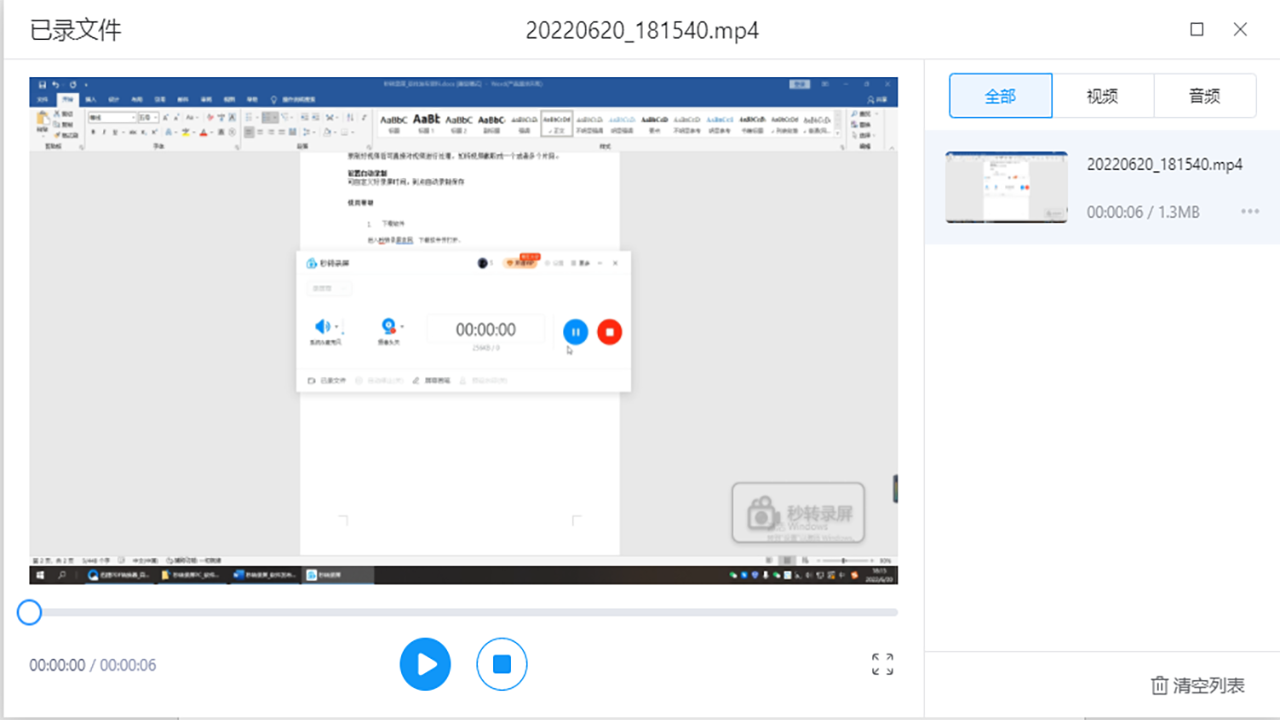Open the microphone source dropdown arrow
1280x720 pixels.
point(337,326)
